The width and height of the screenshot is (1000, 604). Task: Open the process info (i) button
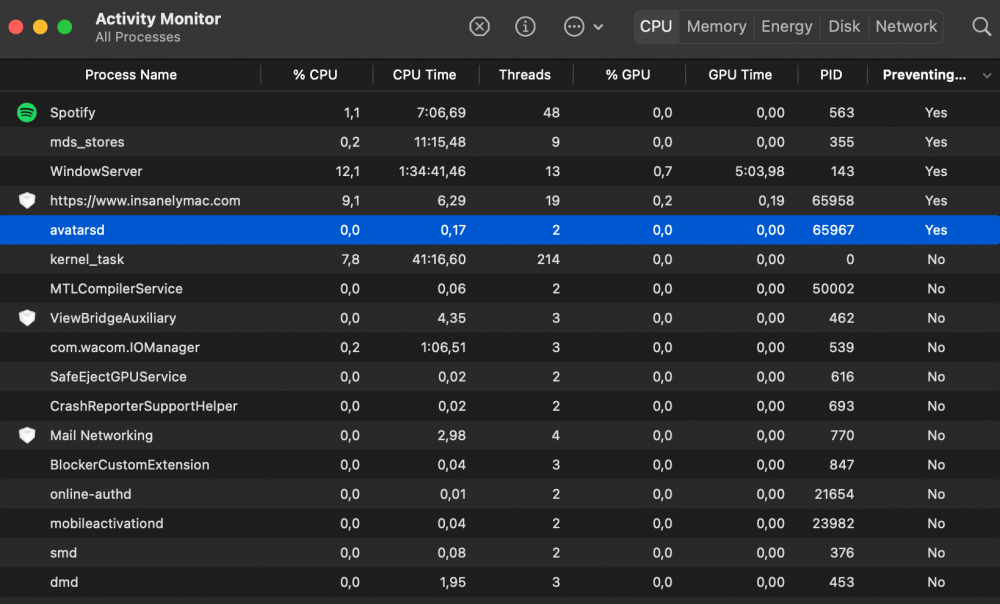(525, 27)
